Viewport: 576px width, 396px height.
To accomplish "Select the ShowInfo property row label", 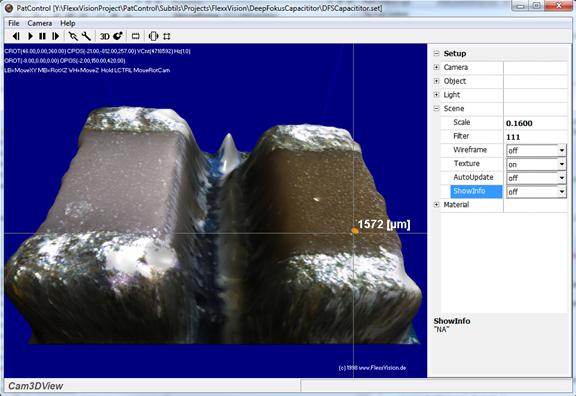I will pos(476,191).
